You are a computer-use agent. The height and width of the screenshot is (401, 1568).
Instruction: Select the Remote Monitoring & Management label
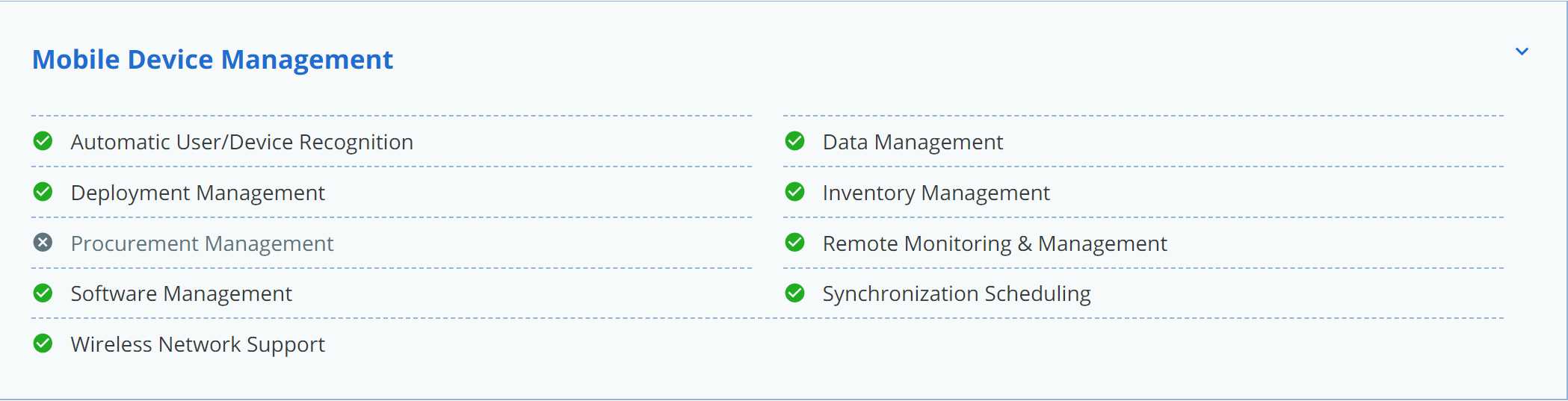(x=995, y=243)
